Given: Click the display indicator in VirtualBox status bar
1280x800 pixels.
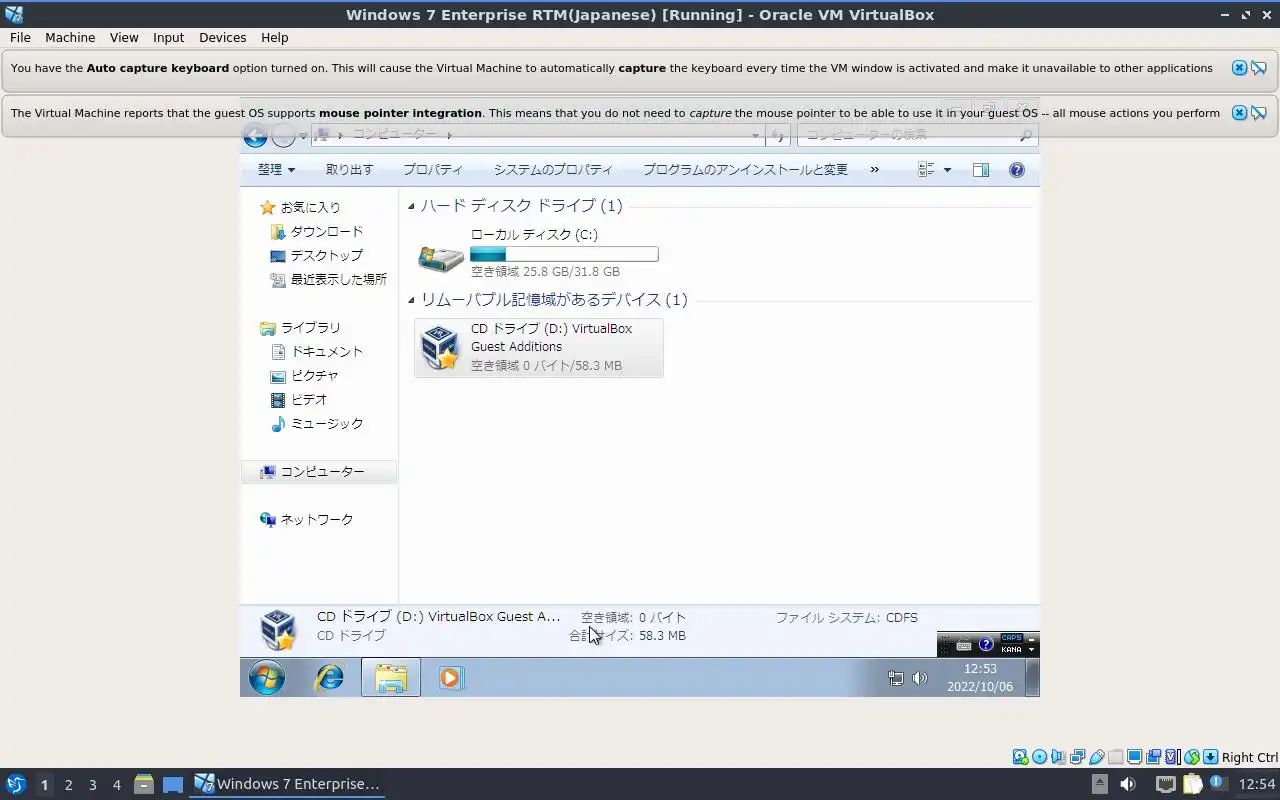Looking at the screenshot, I should click(1135, 757).
